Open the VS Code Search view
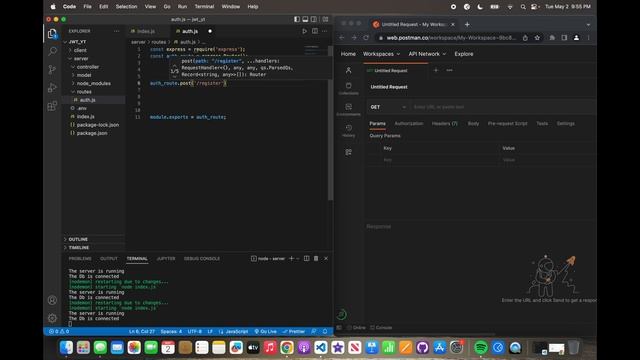Image resolution: width=640 pixels, height=360 pixels. (x=52, y=51)
